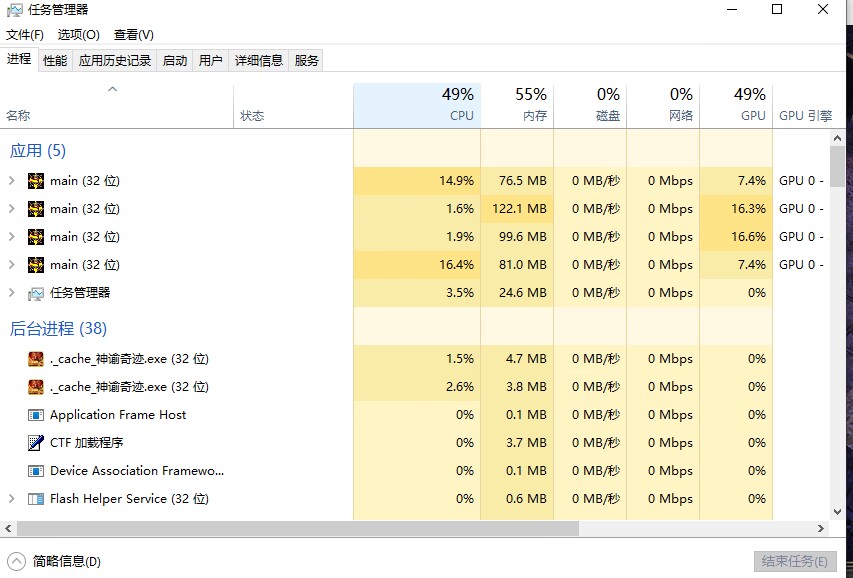Open the 文件(F) menu
853x578 pixels.
click(x=25, y=35)
